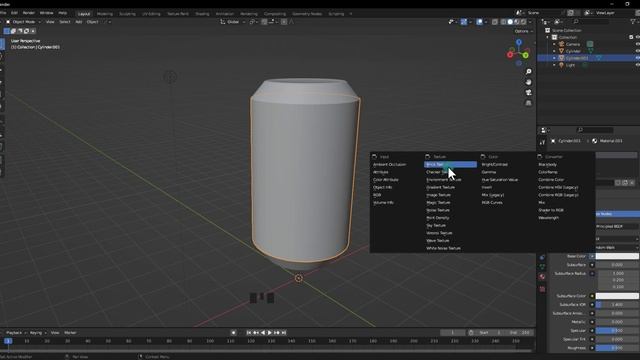This screenshot has height=360, width=640.
Task: Click the viewport zoom magnifier icon
Action: pyautogui.click(x=529, y=72)
